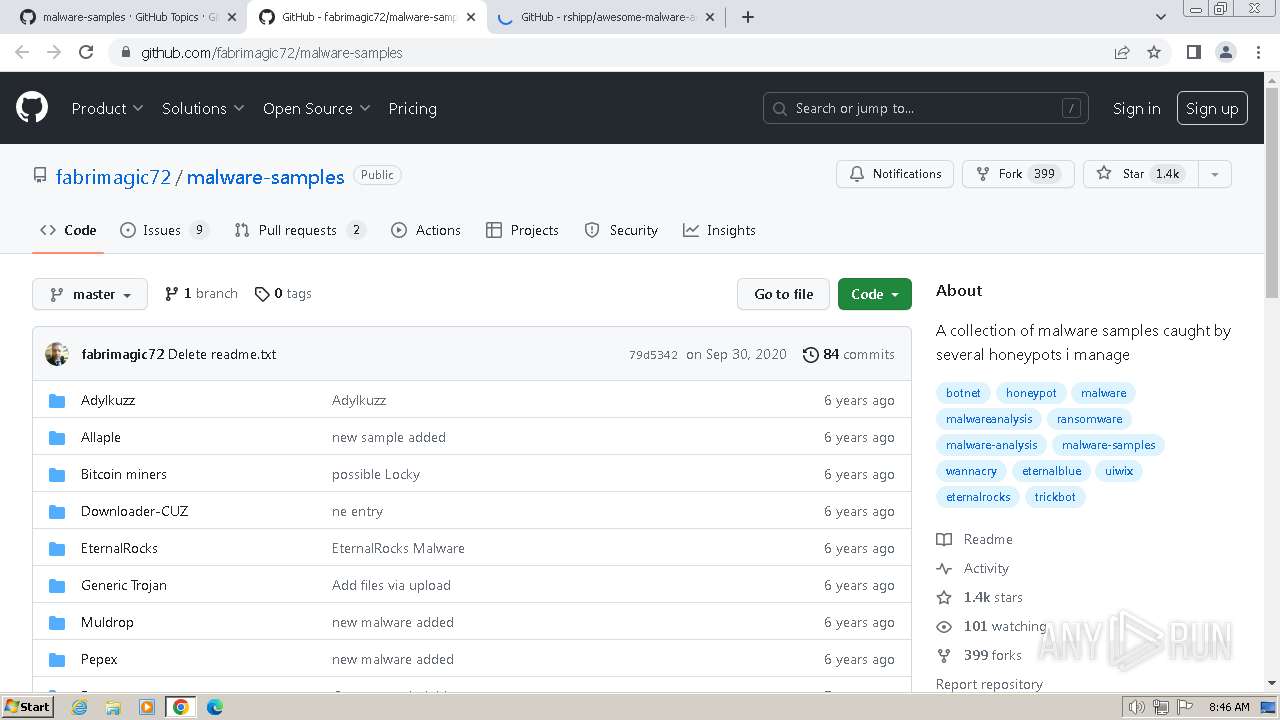Click the Search or jump to field
The width and height of the screenshot is (1280, 720).
pyautogui.click(x=926, y=108)
